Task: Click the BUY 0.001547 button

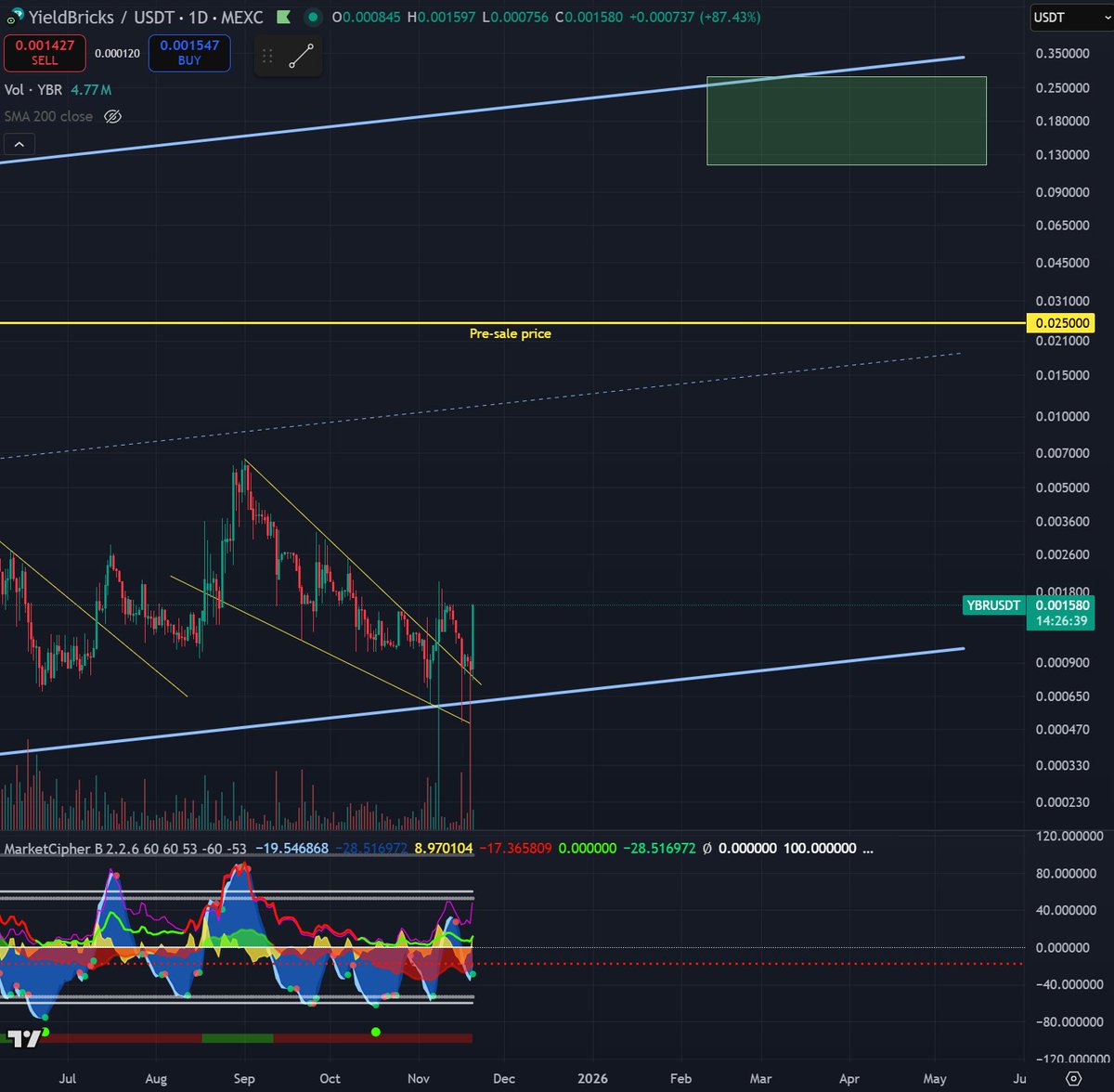Action: pyautogui.click(x=189, y=53)
